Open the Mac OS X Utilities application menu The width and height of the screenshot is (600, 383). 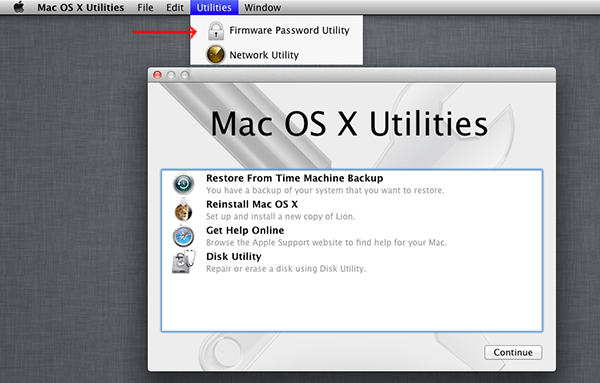coord(81,7)
